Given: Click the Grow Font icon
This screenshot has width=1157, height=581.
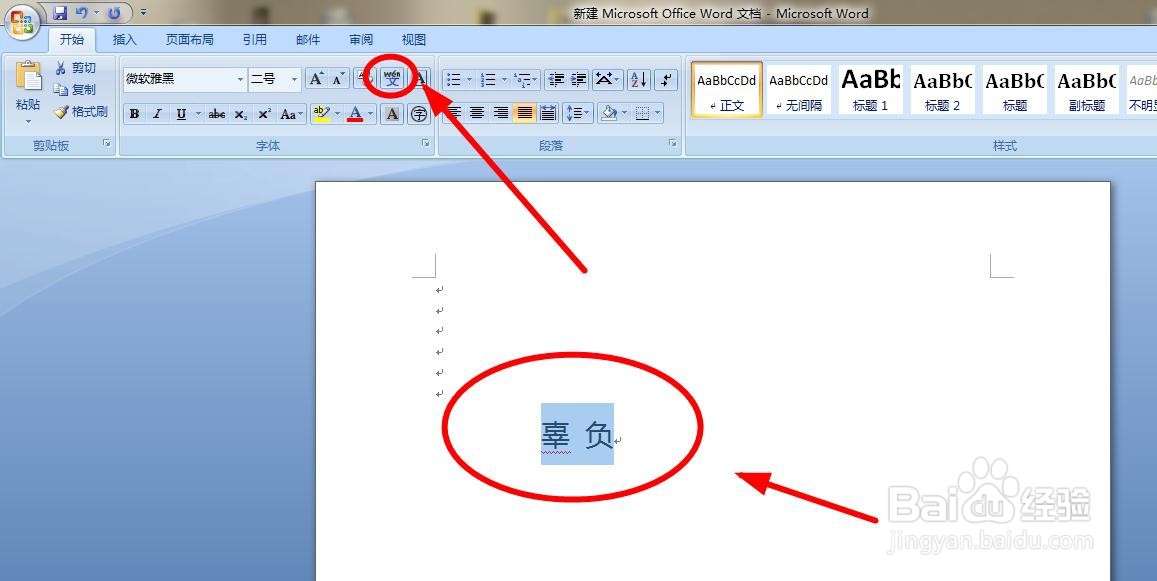Looking at the screenshot, I should pos(316,78).
